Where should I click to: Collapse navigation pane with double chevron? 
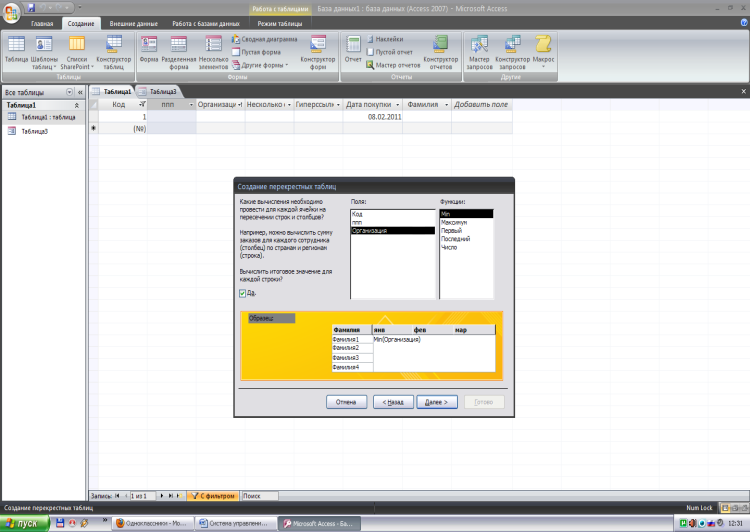80,92
